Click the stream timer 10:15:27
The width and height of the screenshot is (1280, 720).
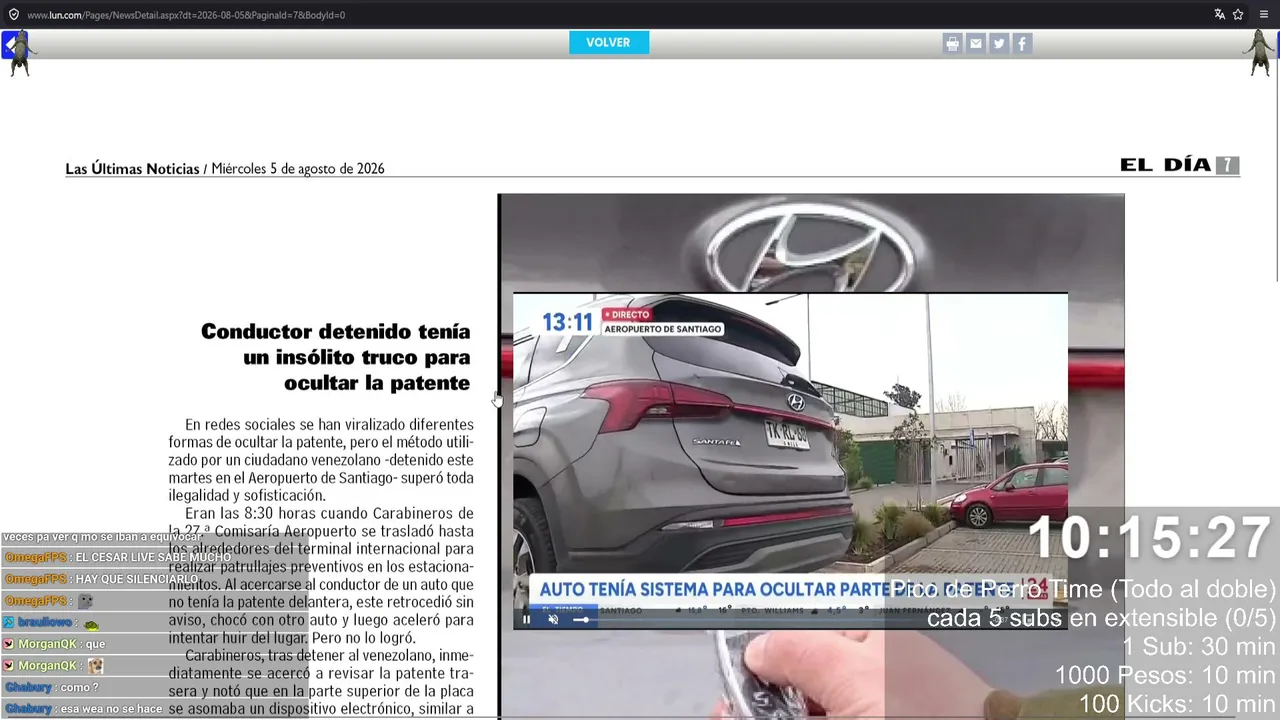(x=1150, y=538)
